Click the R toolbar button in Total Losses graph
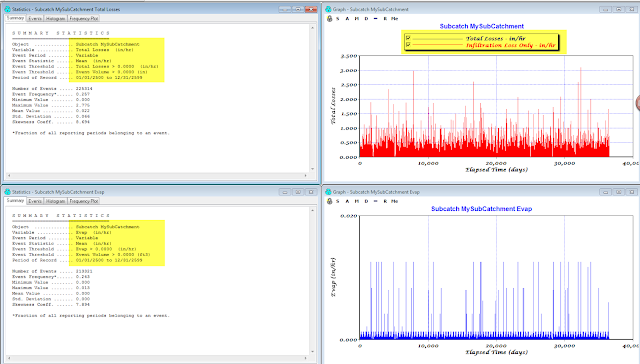The height and width of the screenshot is (364, 640). 385,19
